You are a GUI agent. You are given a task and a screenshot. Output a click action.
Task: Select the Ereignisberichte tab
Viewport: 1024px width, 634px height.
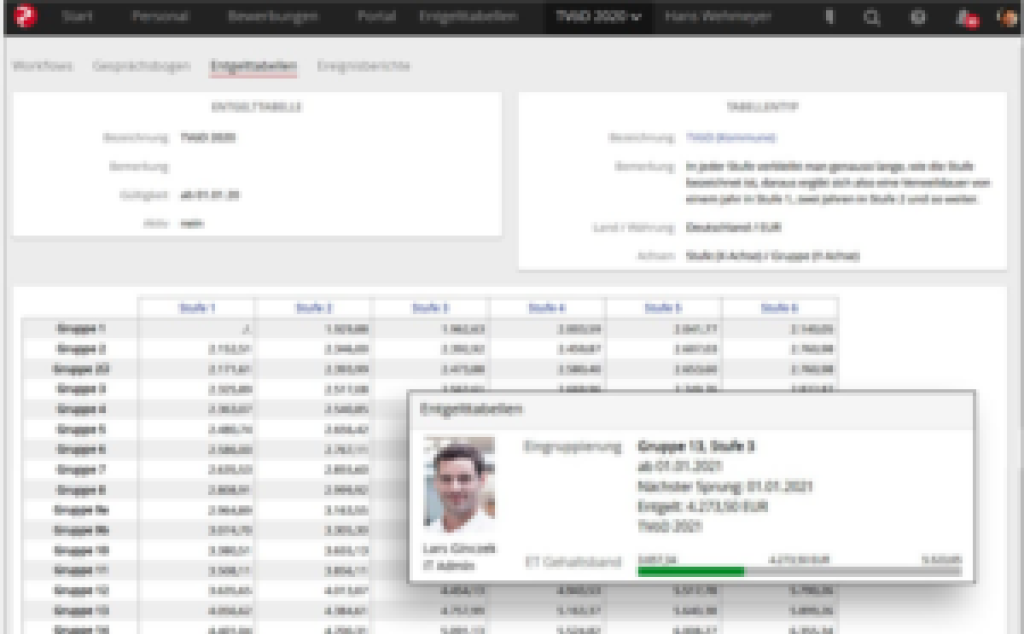pyautogui.click(x=363, y=66)
